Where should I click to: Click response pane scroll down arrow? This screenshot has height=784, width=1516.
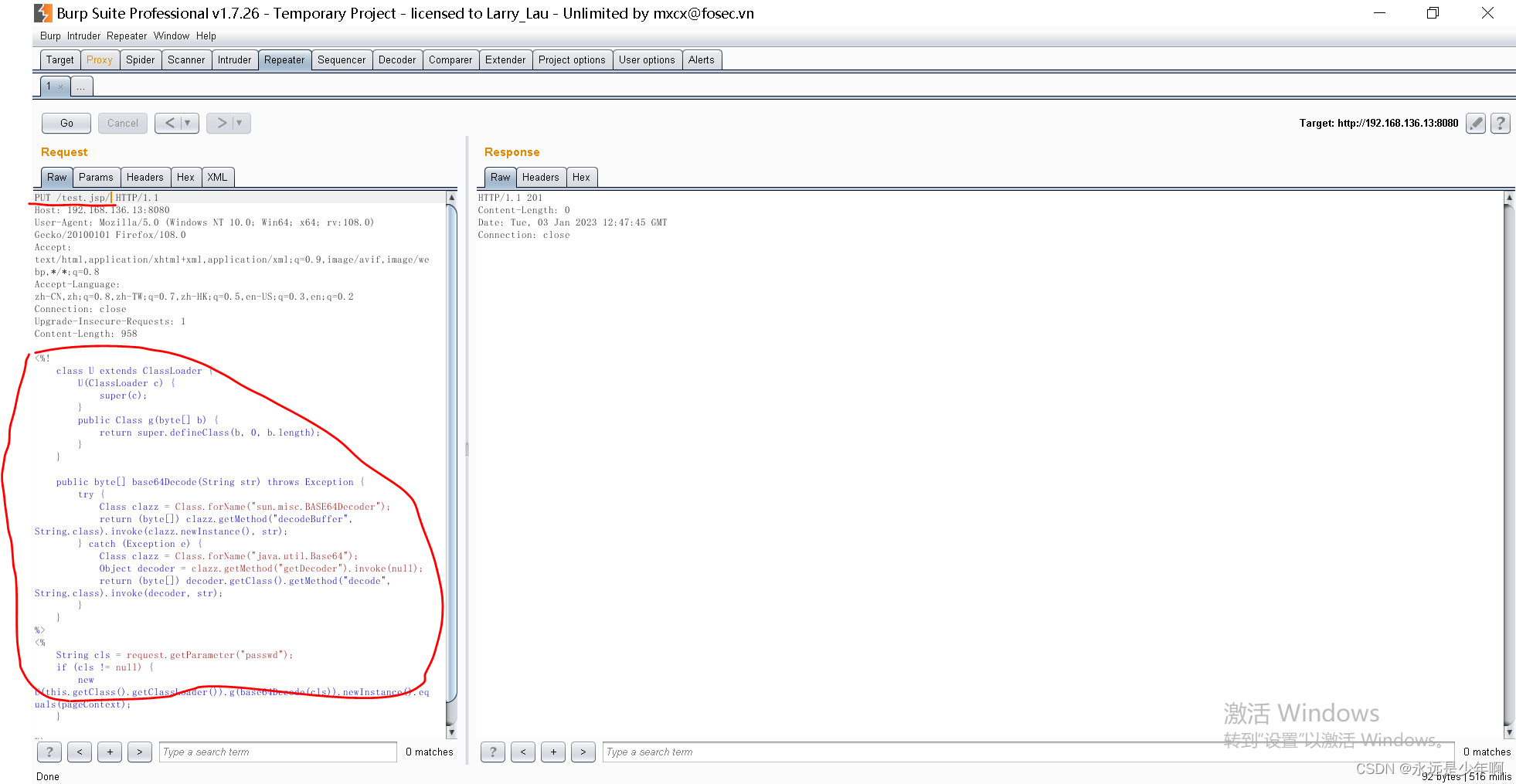point(1508,732)
